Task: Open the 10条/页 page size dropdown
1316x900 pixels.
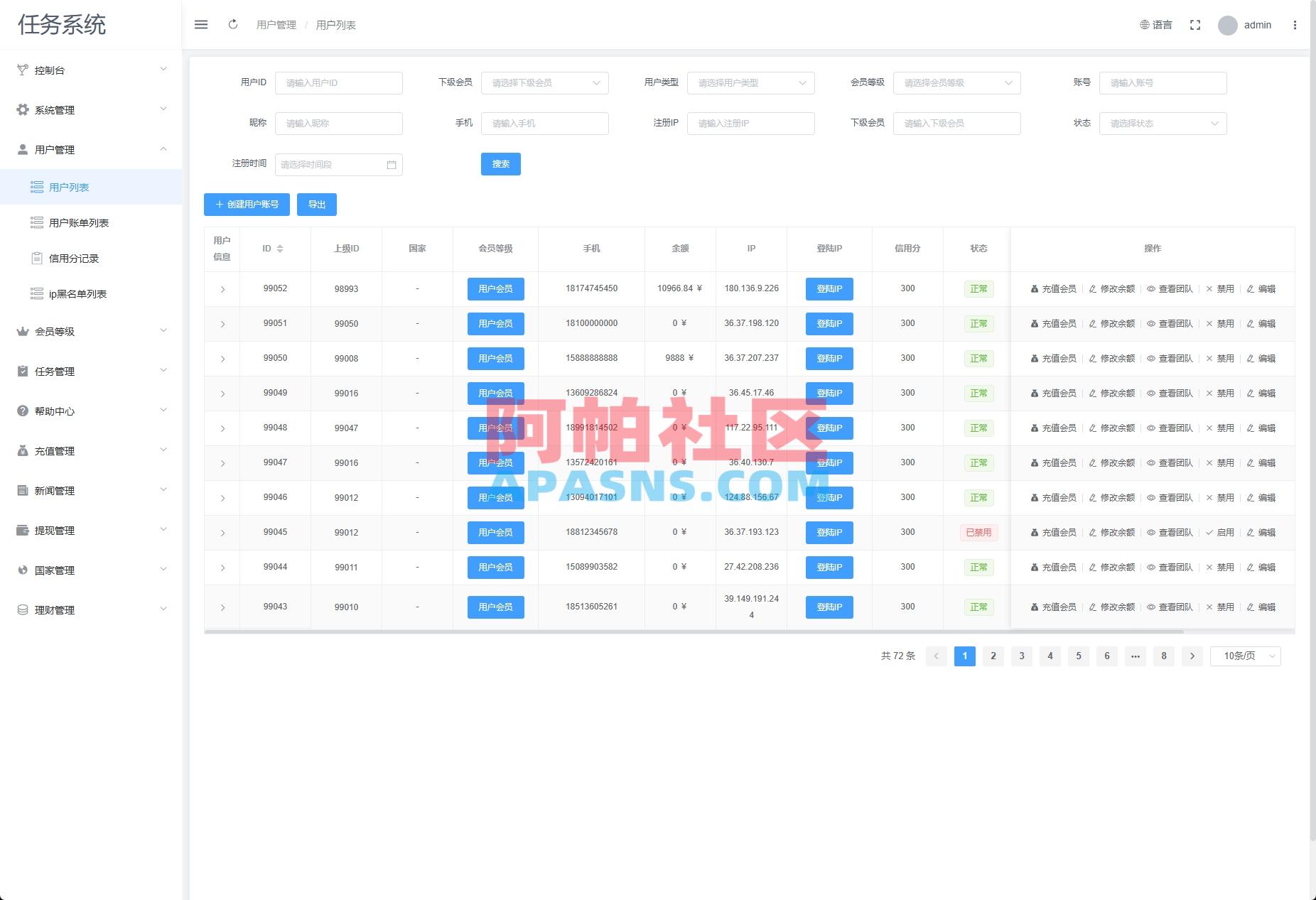Action: (1245, 656)
